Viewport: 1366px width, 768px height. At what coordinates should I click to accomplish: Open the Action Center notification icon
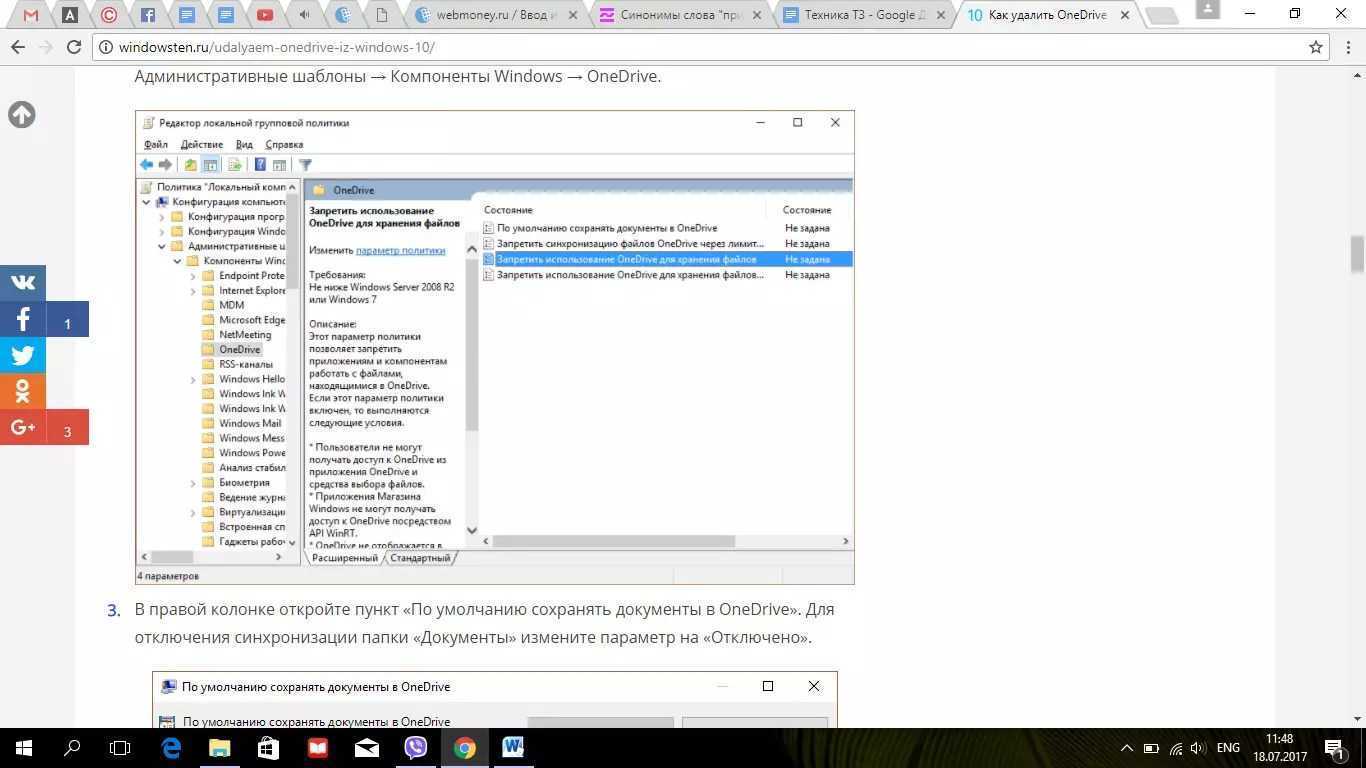1334,747
